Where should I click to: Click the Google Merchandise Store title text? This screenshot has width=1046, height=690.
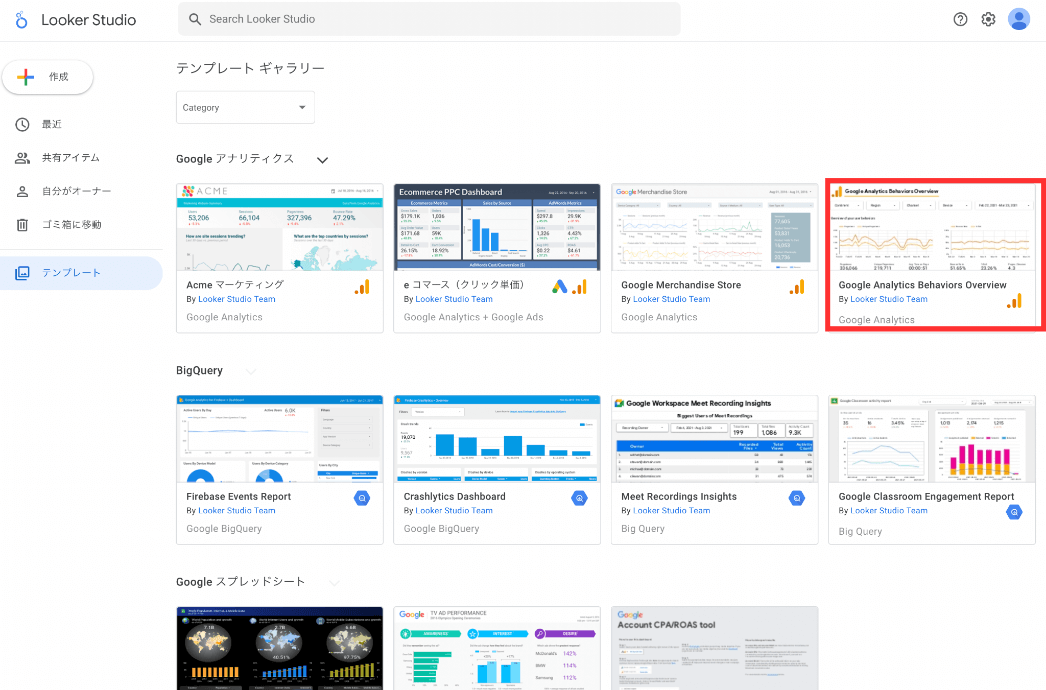click(x=680, y=285)
